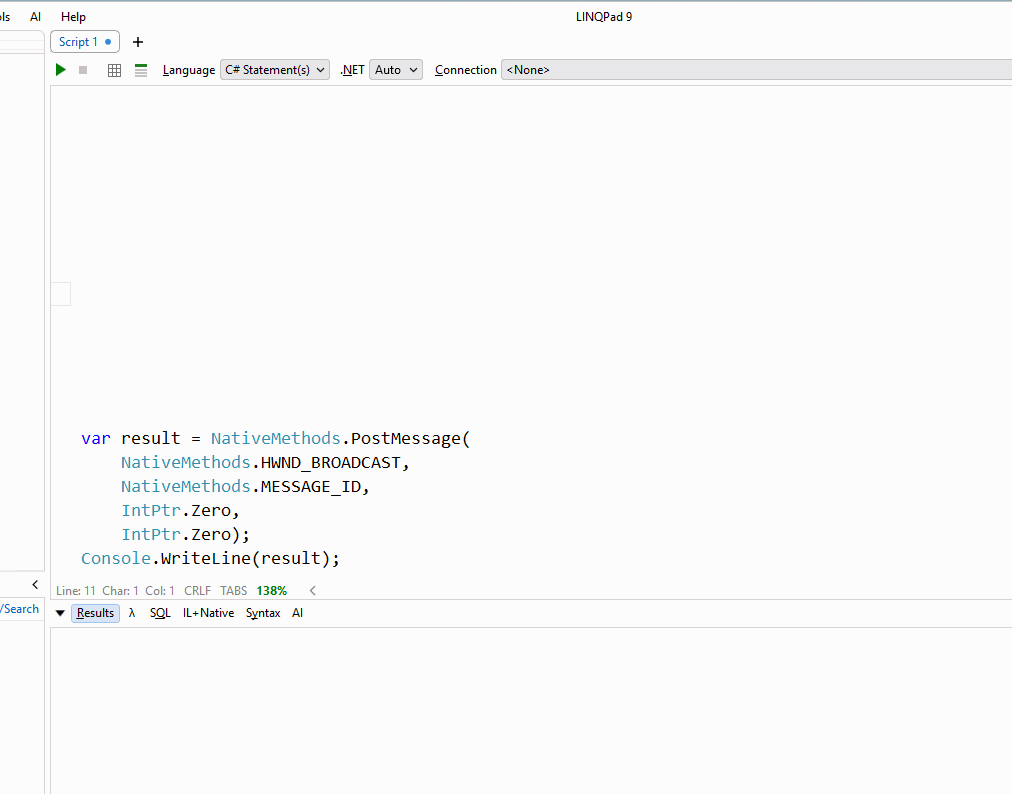Switch results to data grid view icon

pos(114,70)
